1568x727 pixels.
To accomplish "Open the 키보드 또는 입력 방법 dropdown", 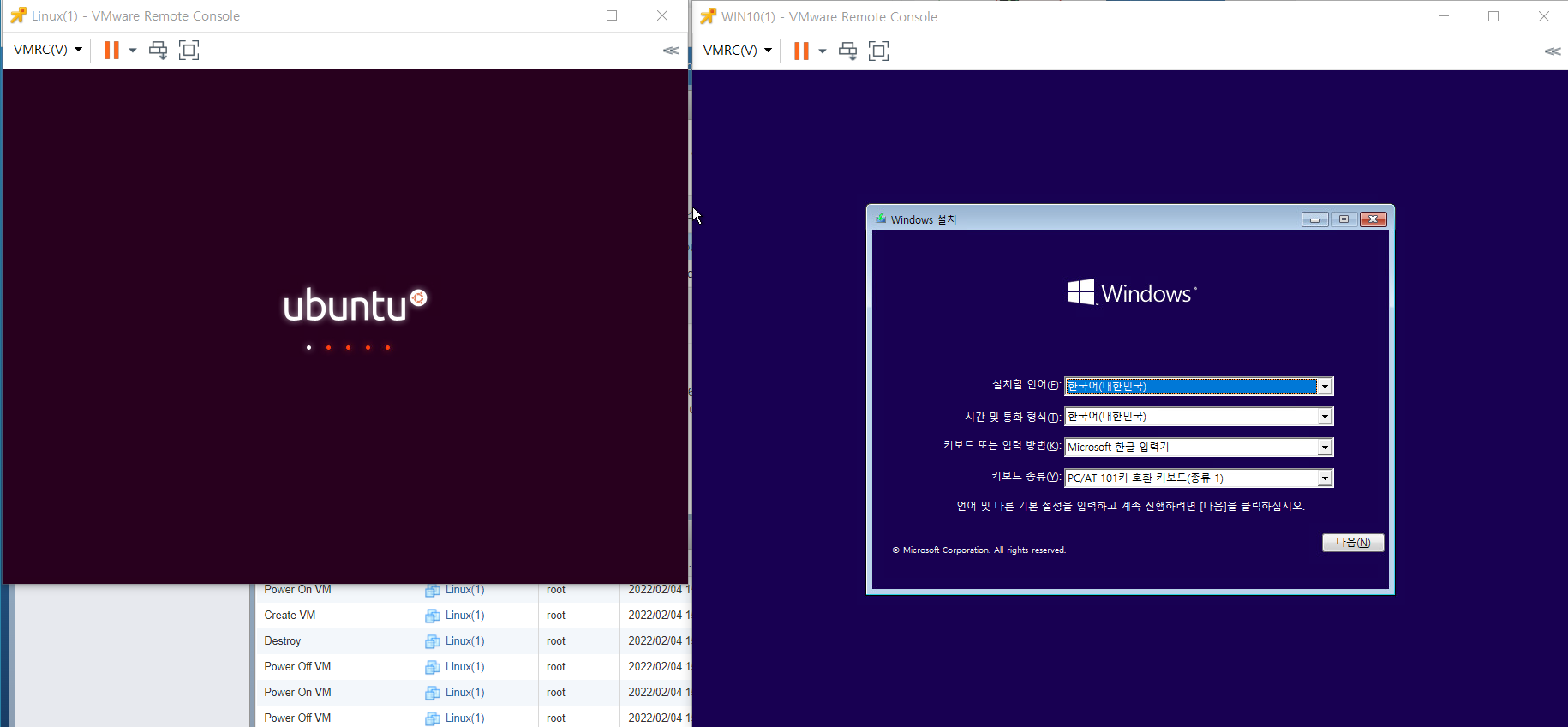I will coord(1325,448).
